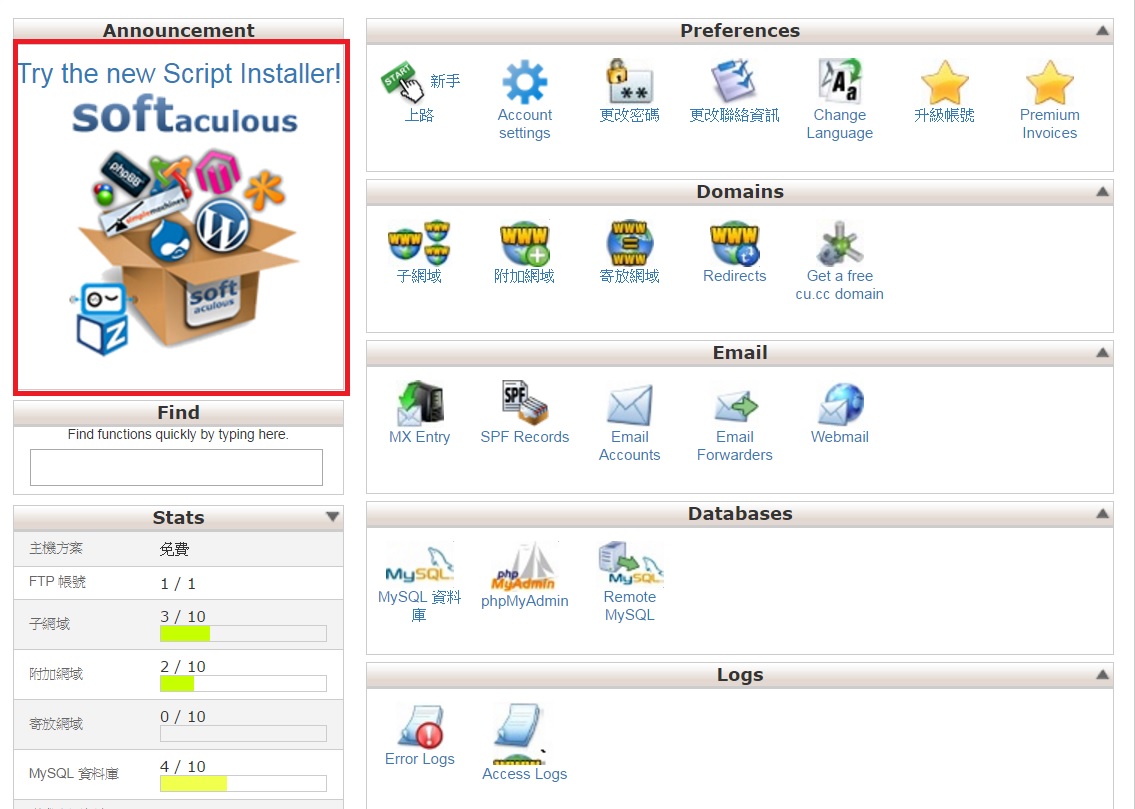Open the MySQL 資料庫 icon in Databases
Image resolution: width=1135 pixels, height=809 pixels.
[x=419, y=564]
